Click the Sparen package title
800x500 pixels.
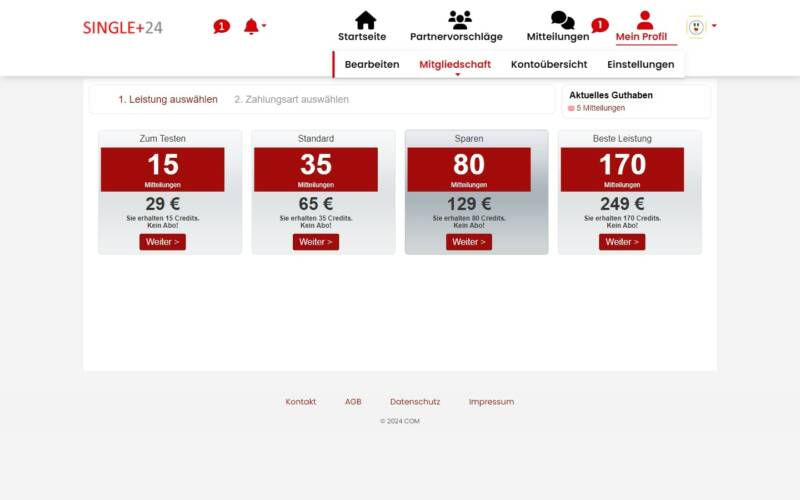[x=469, y=138]
